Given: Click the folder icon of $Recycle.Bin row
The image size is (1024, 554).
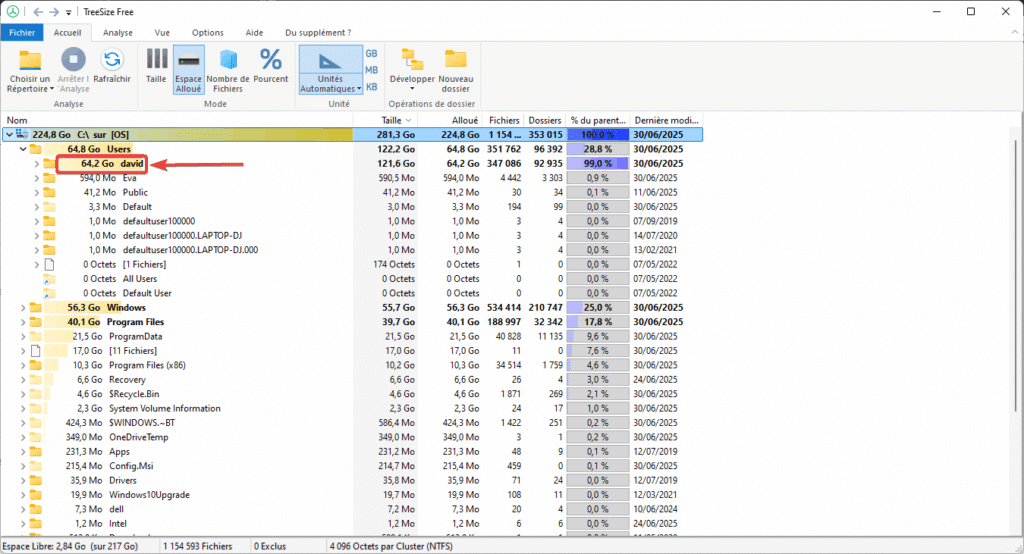Looking at the screenshot, I should point(36,394).
